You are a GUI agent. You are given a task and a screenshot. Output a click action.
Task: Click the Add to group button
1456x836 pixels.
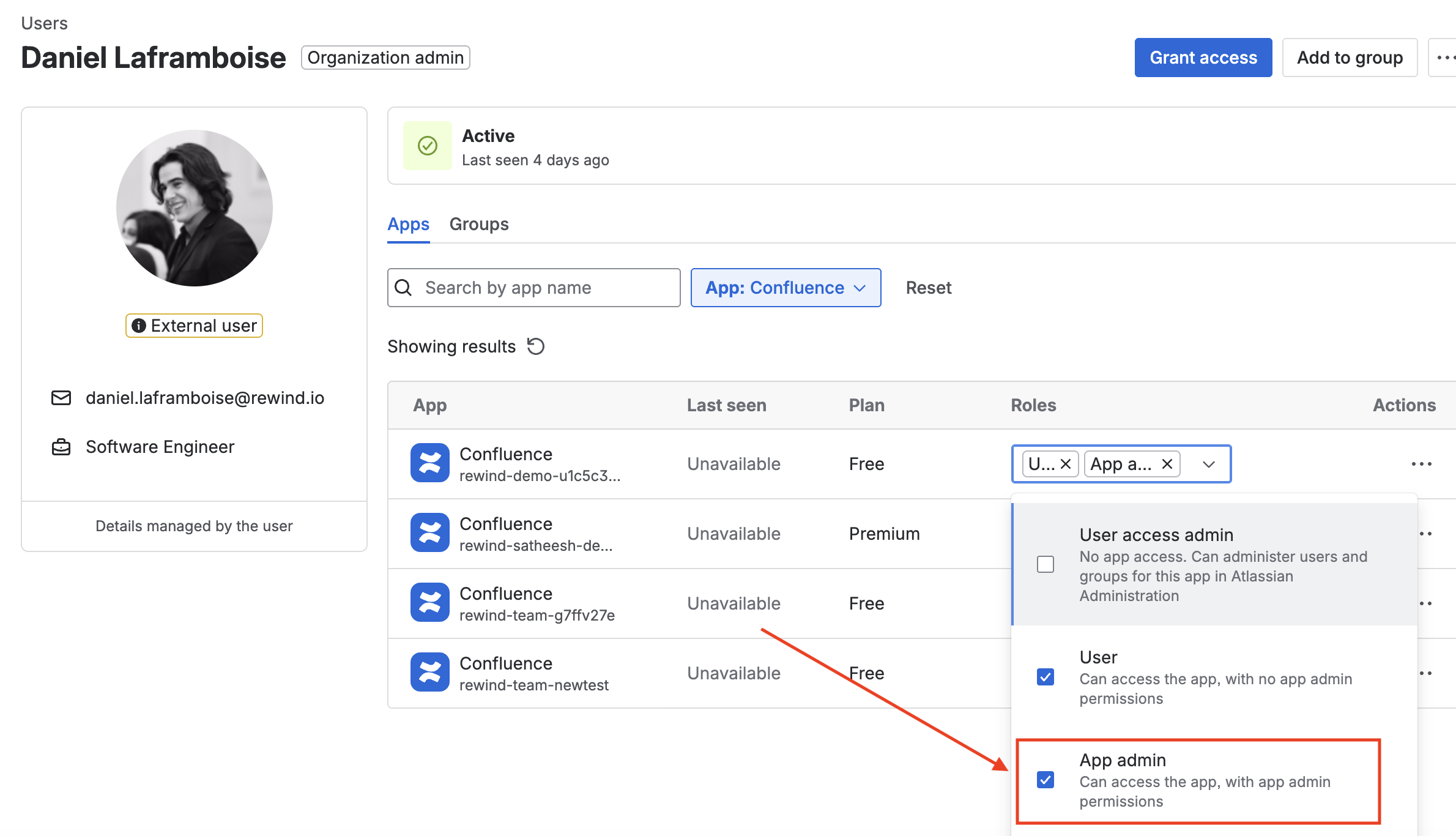coord(1350,58)
